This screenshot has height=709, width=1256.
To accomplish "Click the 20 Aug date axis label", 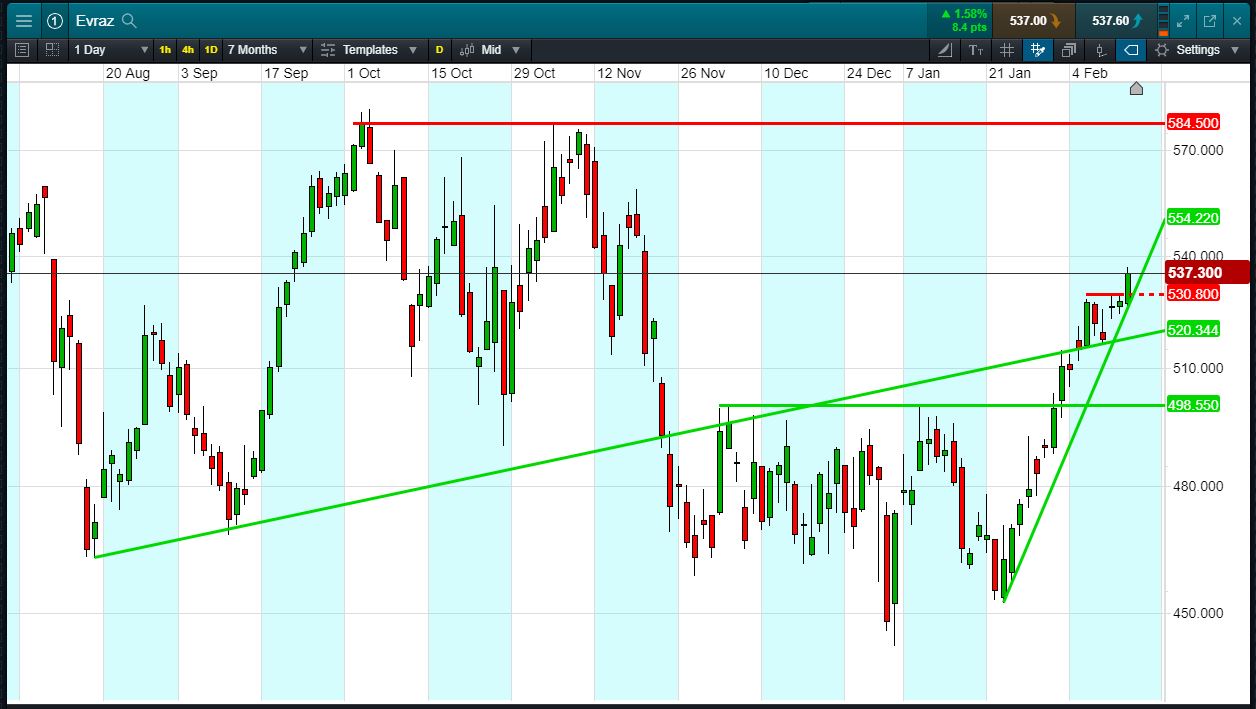I will (128, 73).
